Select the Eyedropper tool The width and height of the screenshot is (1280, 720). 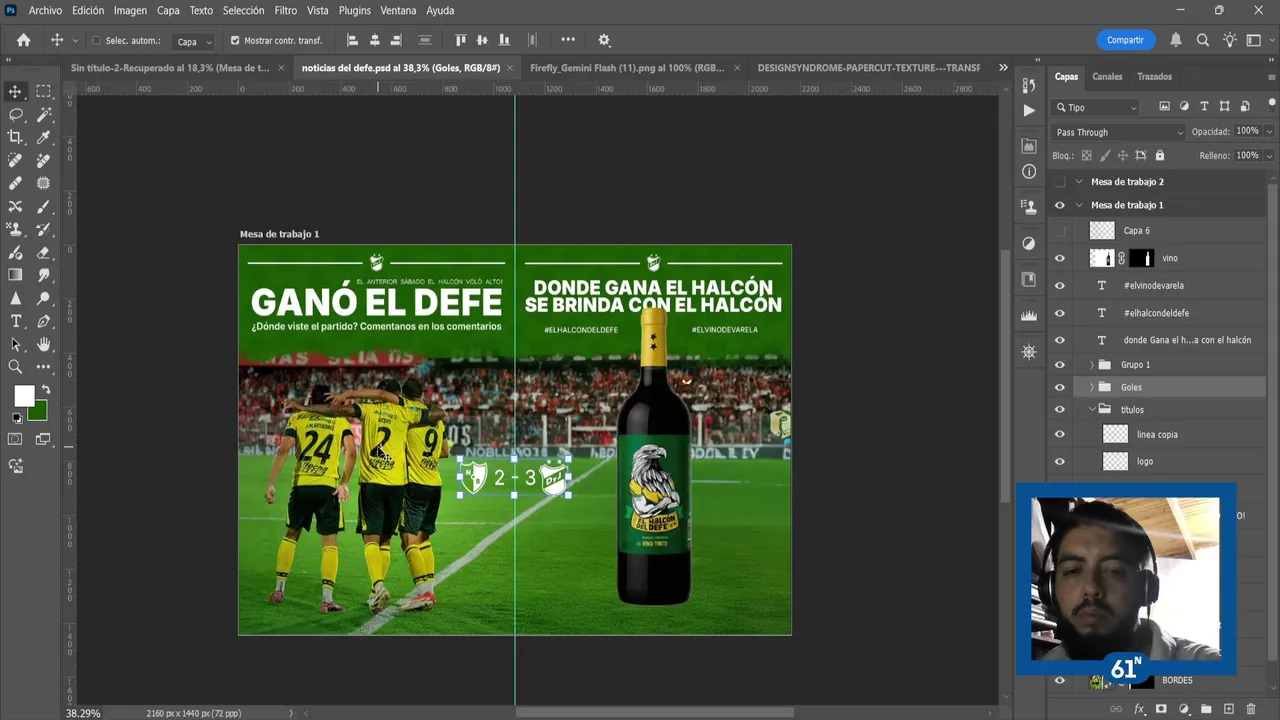[44, 137]
